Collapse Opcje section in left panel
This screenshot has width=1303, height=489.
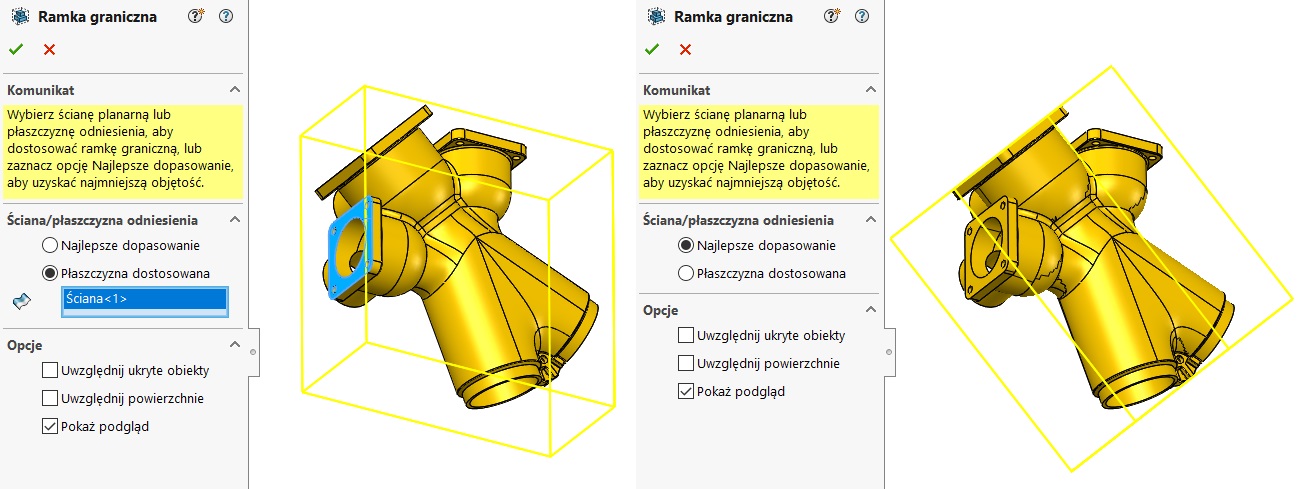coord(235,345)
